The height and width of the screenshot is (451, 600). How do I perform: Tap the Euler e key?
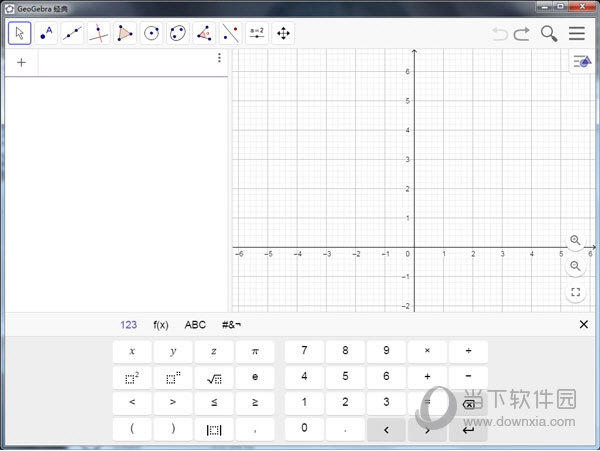tap(255, 377)
